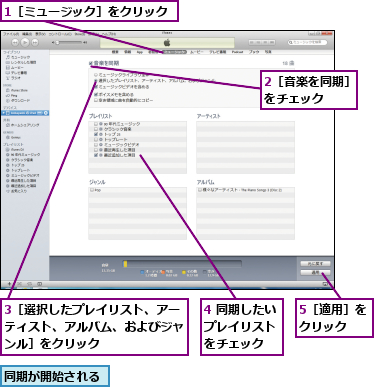Open ムービー in the library sidebar
Screen dimensions: 374x387
(x=15, y=67)
